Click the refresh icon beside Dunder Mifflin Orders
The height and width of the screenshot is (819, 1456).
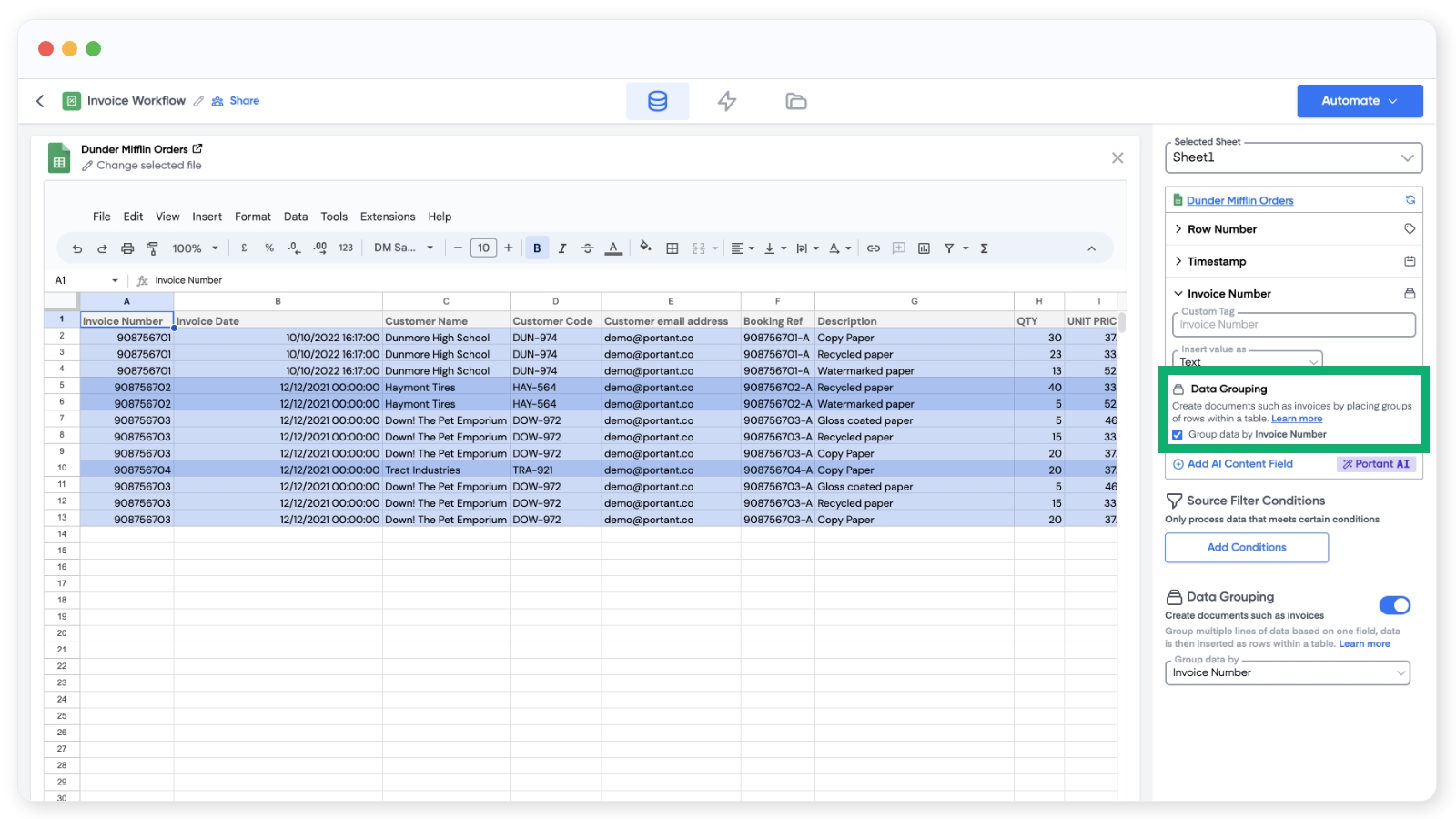coord(1410,200)
